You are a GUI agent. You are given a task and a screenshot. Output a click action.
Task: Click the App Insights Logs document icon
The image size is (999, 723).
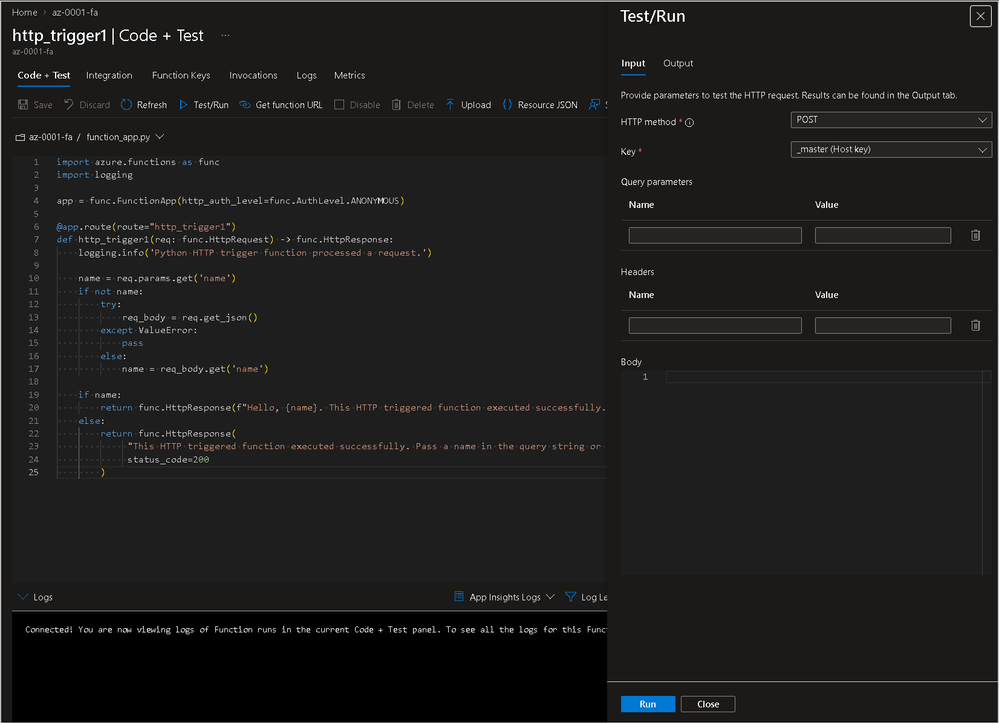tap(459, 596)
